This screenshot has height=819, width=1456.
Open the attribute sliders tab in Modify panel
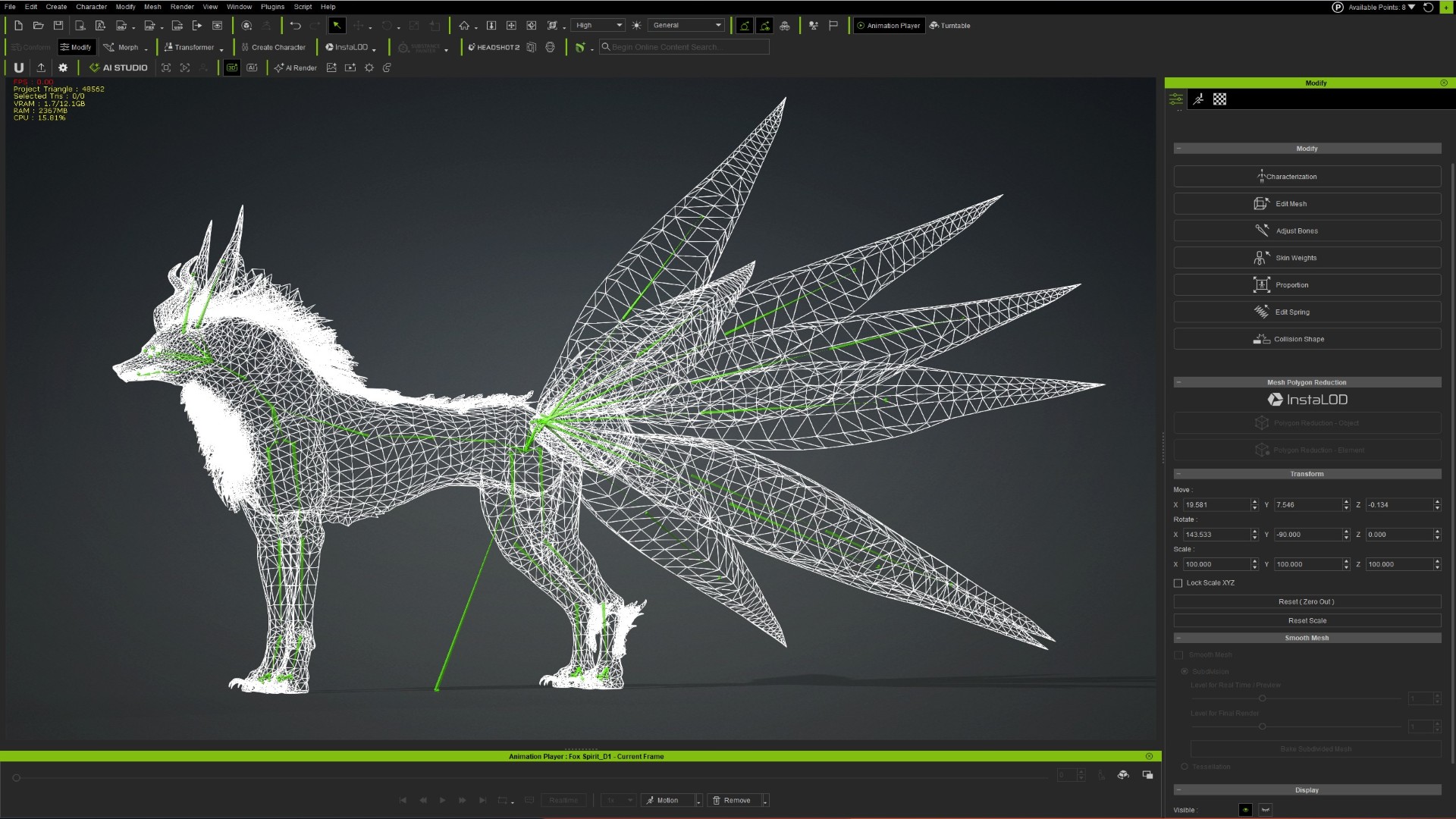[x=1176, y=99]
